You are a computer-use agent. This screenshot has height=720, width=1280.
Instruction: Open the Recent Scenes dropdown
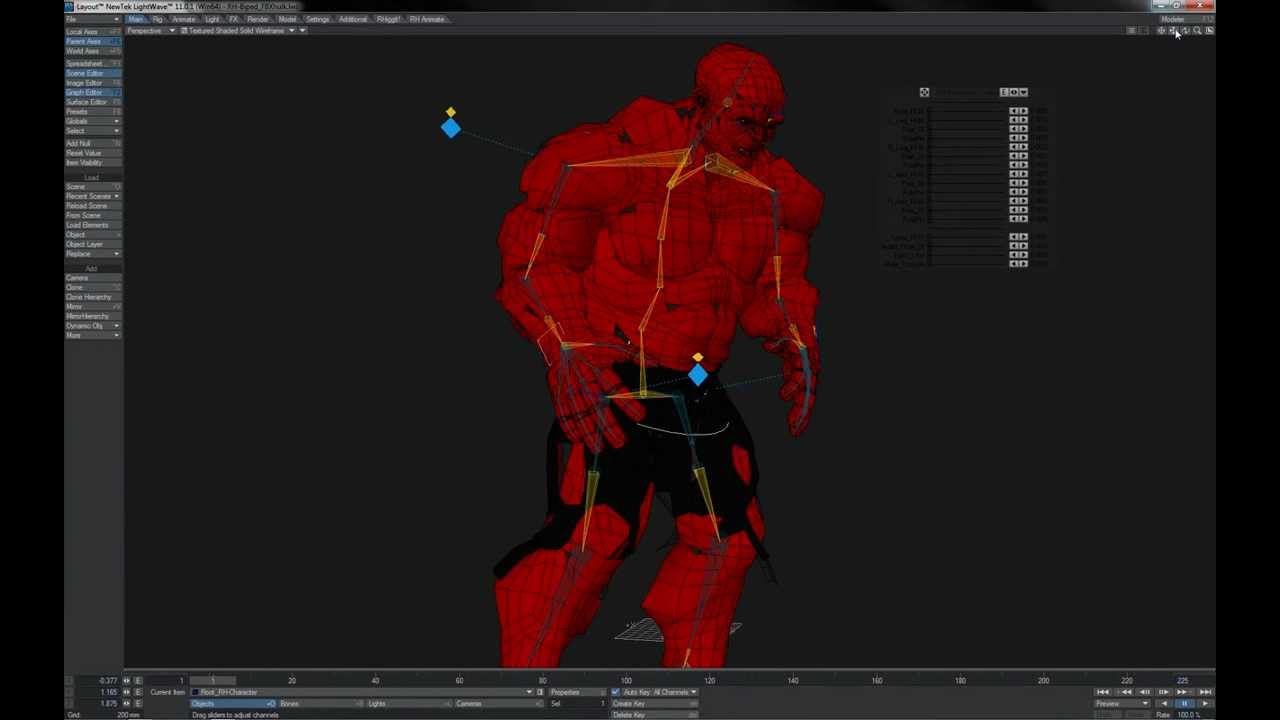(x=93, y=196)
